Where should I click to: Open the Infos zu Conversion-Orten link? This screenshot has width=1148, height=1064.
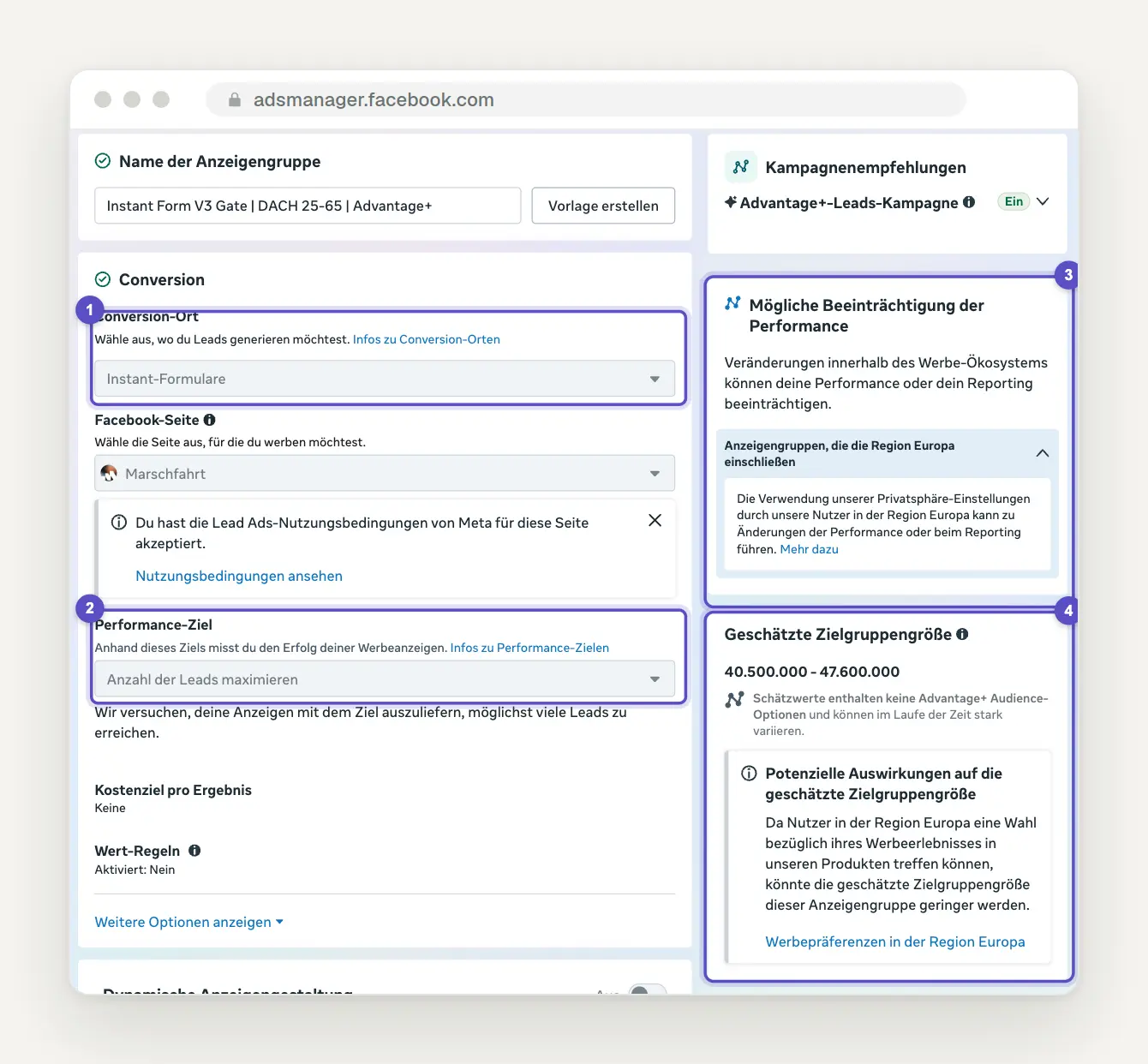point(427,339)
